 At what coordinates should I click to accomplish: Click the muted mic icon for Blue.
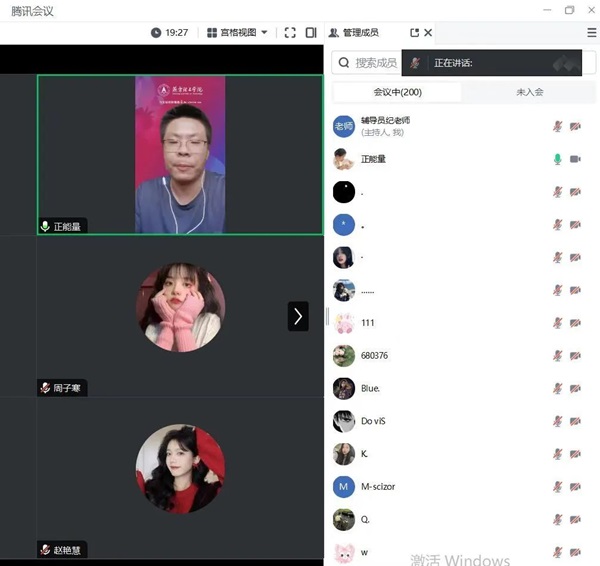[x=558, y=388]
